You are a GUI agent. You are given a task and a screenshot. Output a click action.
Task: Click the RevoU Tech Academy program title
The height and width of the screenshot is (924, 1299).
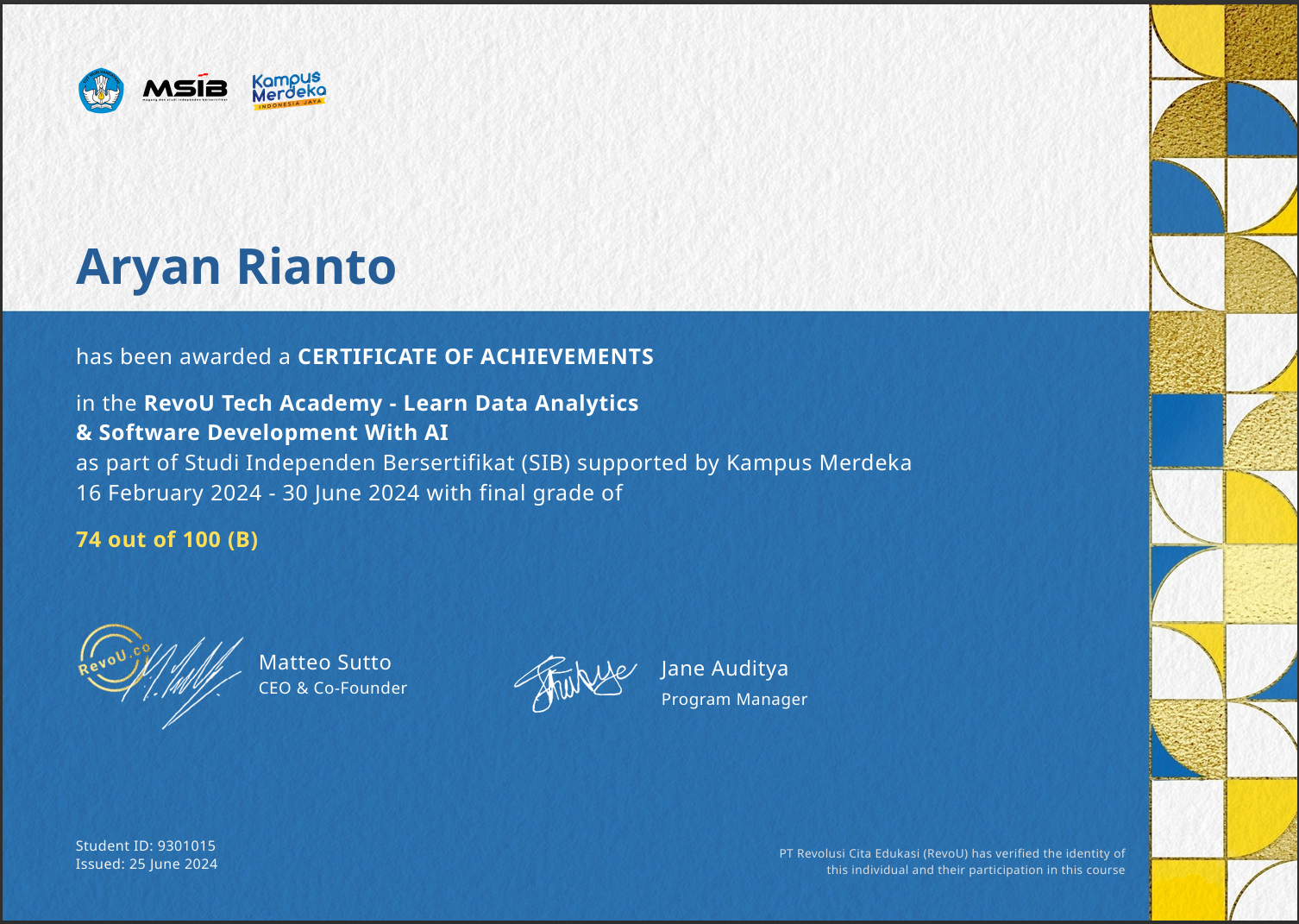[x=392, y=403]
